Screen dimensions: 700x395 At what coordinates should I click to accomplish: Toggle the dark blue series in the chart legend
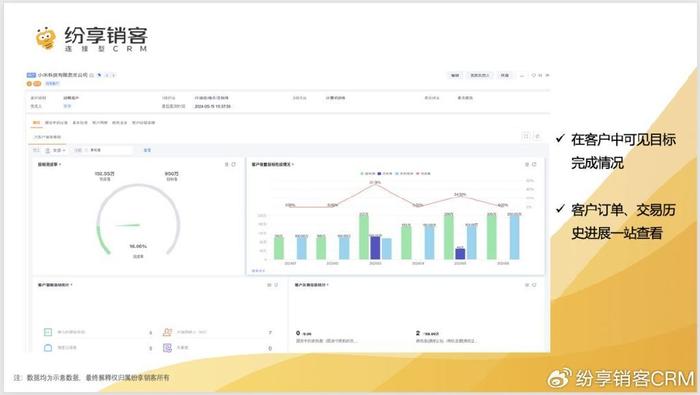pyautogui.click(x=385, y=173)
